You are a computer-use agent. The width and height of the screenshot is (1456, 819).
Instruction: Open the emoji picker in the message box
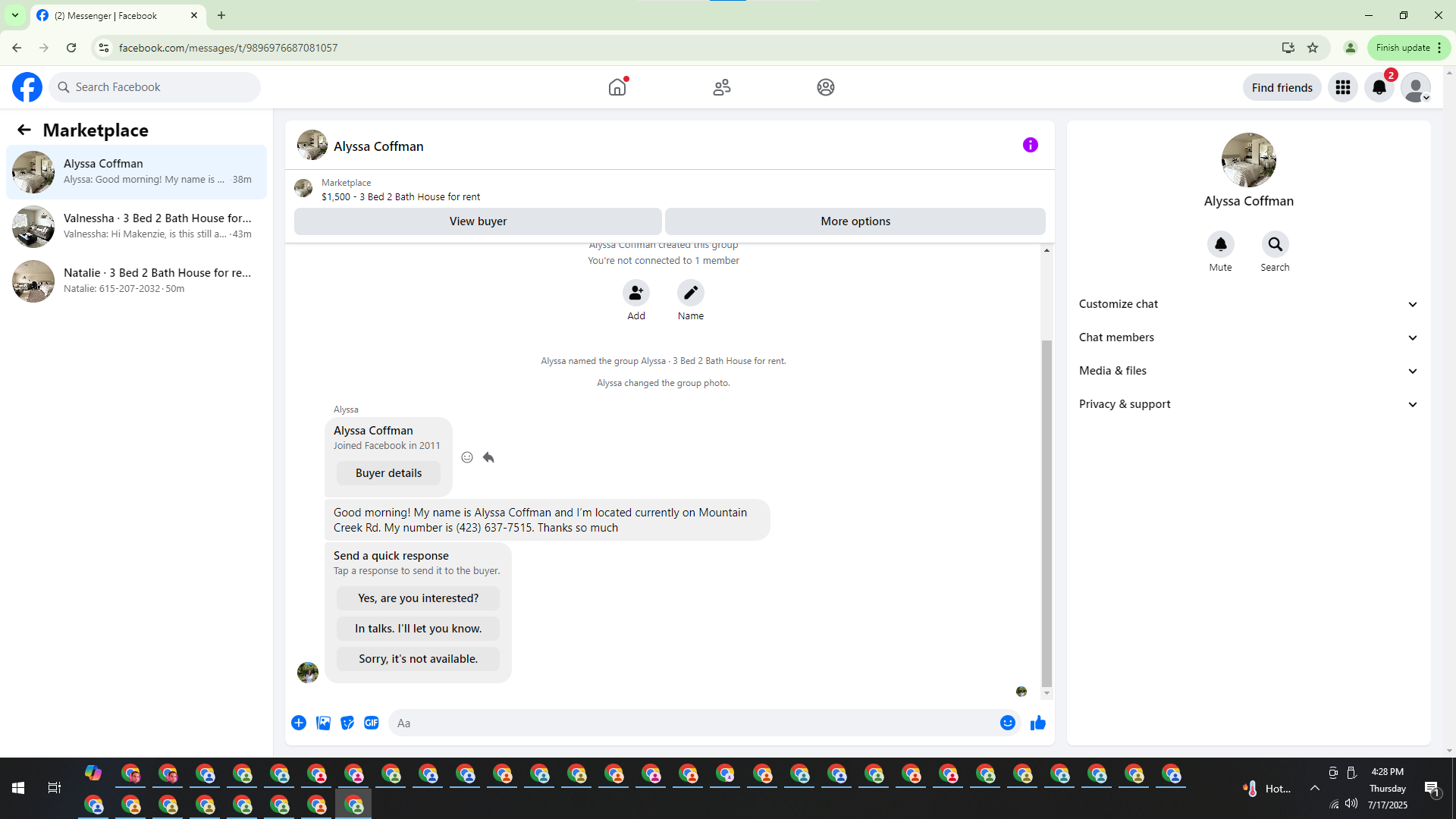[1007, 723]
